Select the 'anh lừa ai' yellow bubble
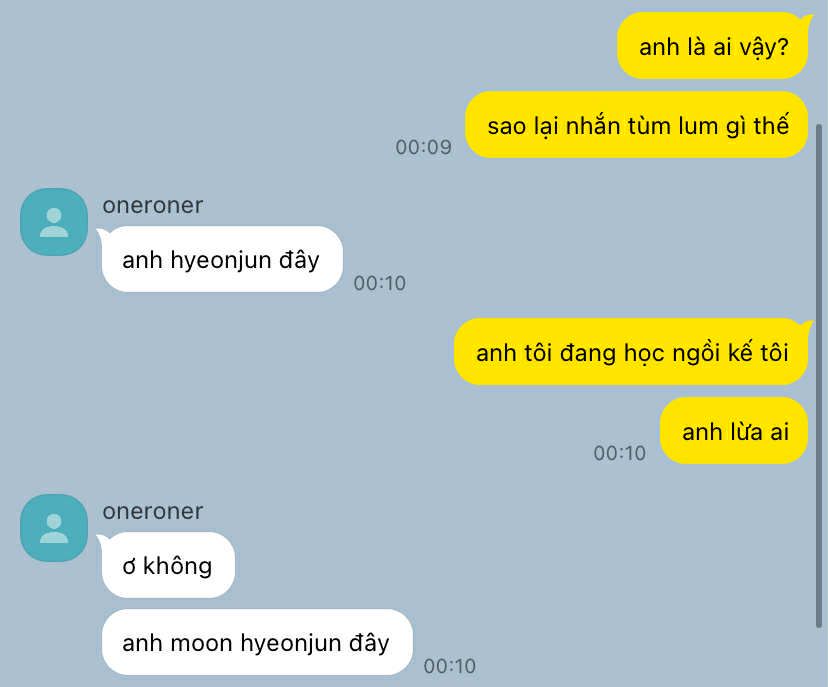Image resolution: width=828 pixels, height=687 pixels. pyautogui.click(x=734, y=431)
